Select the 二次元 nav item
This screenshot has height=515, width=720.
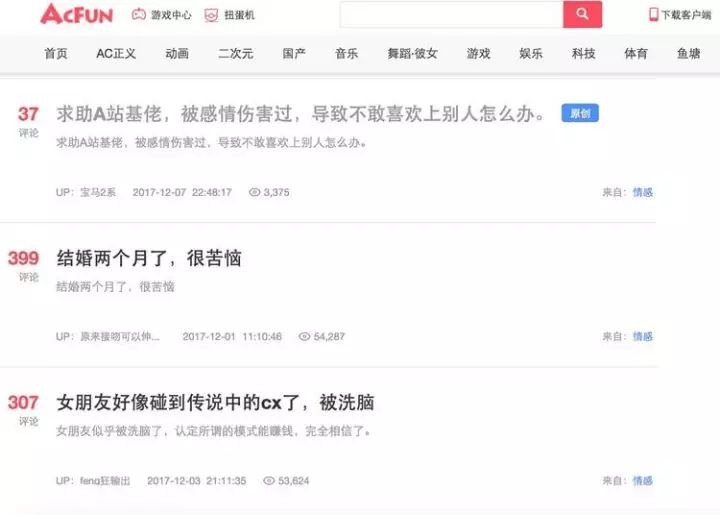tap(236, 54)
